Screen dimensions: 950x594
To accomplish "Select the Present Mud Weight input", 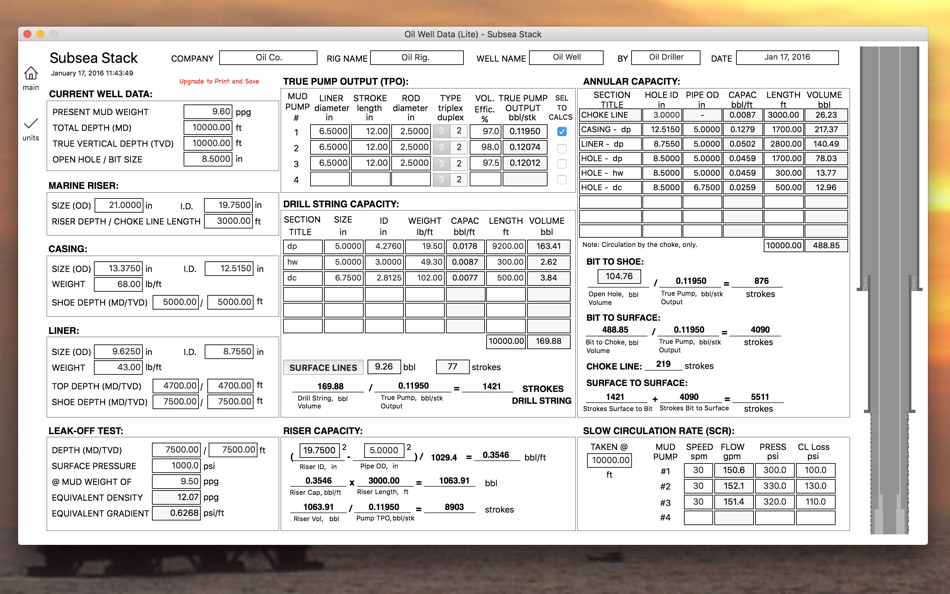I will pyautogui.click(x=208, y=112).
